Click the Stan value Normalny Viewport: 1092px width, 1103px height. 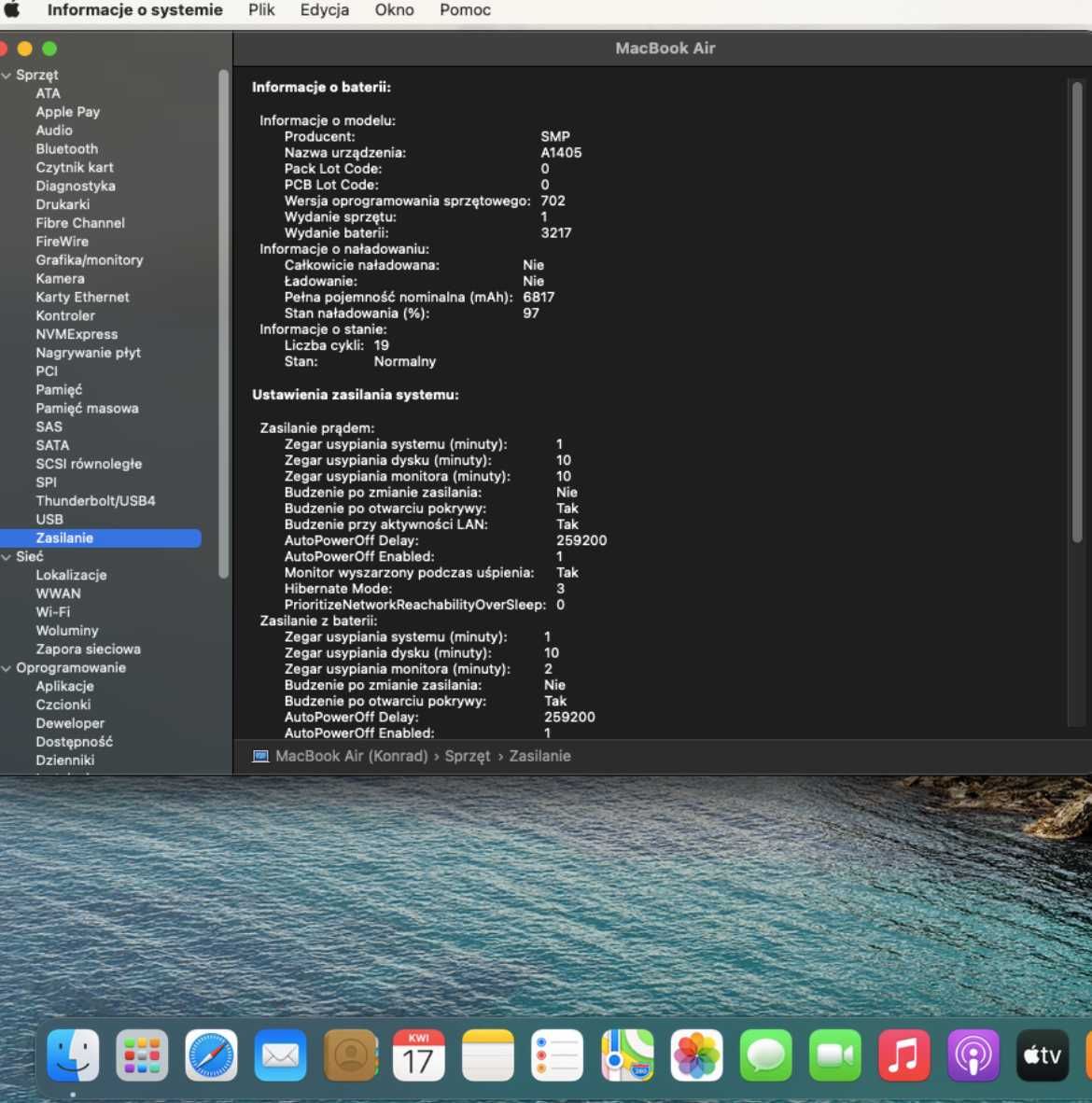404,361
